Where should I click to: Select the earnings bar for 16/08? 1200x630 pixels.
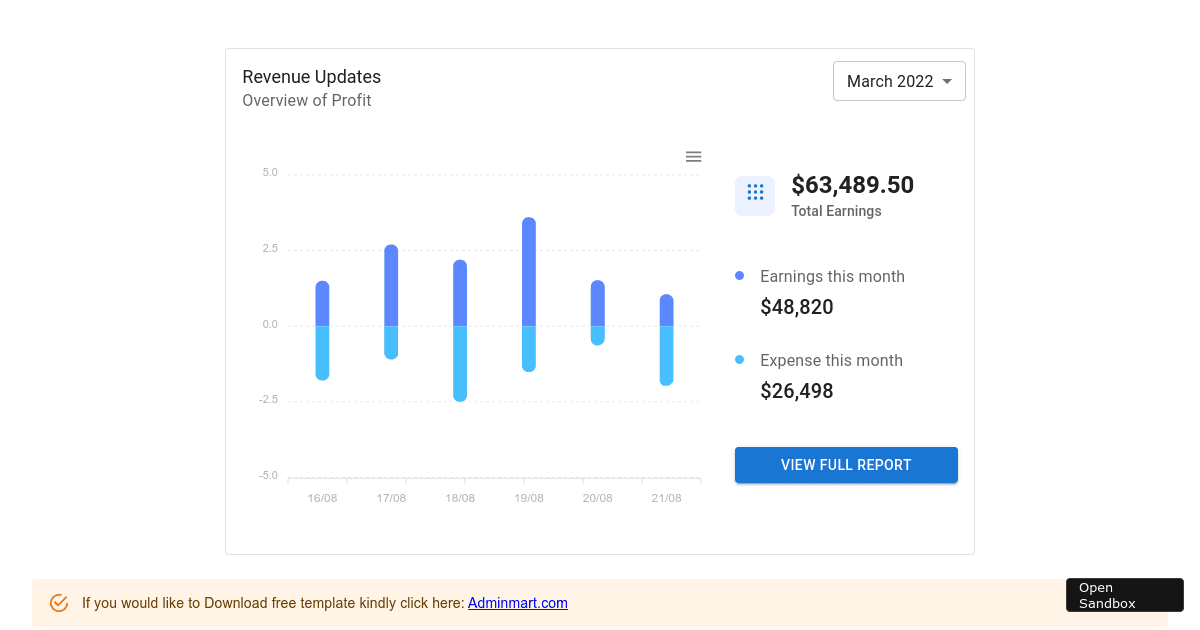[x=322, y=303]
